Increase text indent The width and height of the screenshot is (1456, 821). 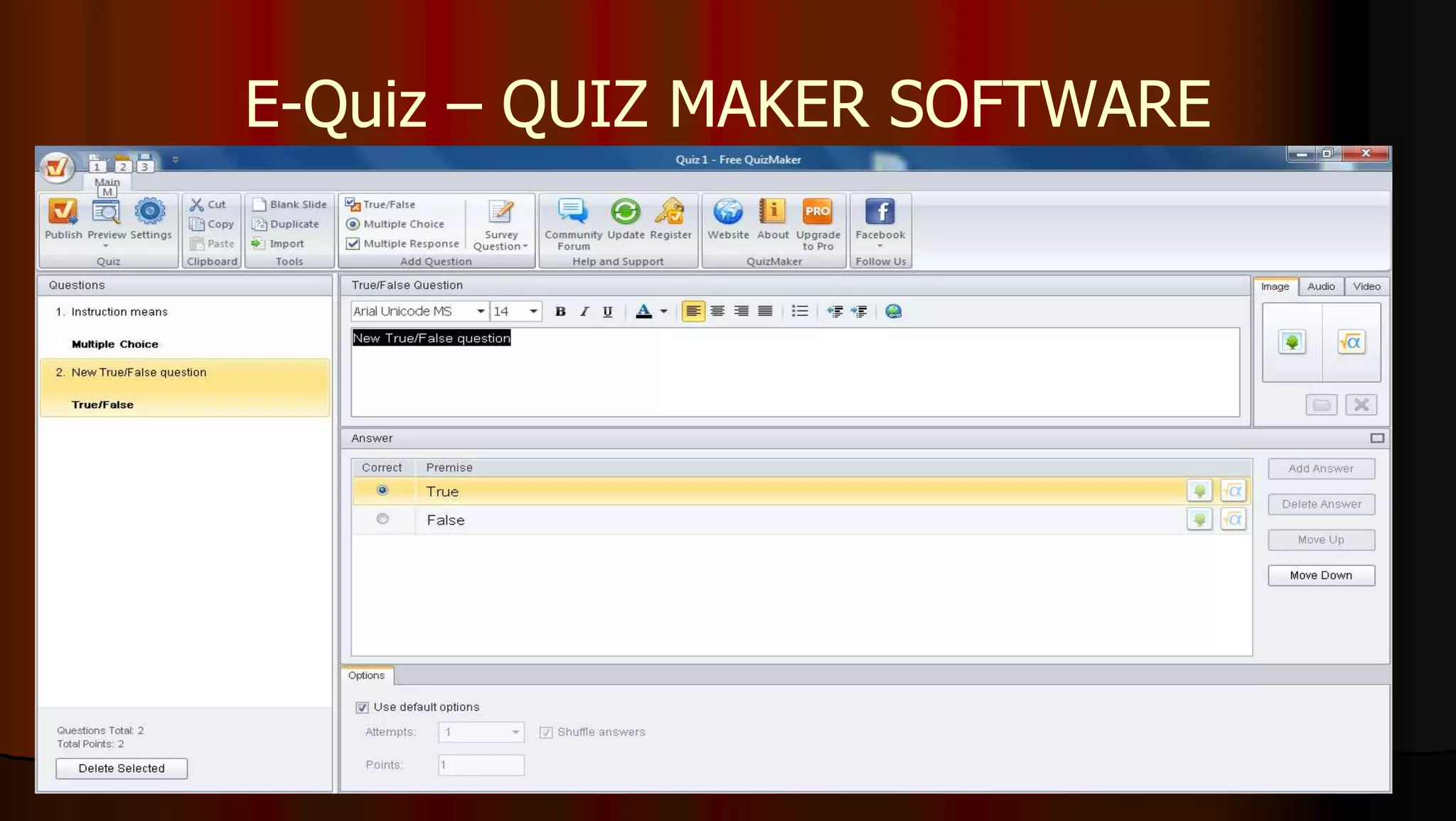tap(859, 311)
